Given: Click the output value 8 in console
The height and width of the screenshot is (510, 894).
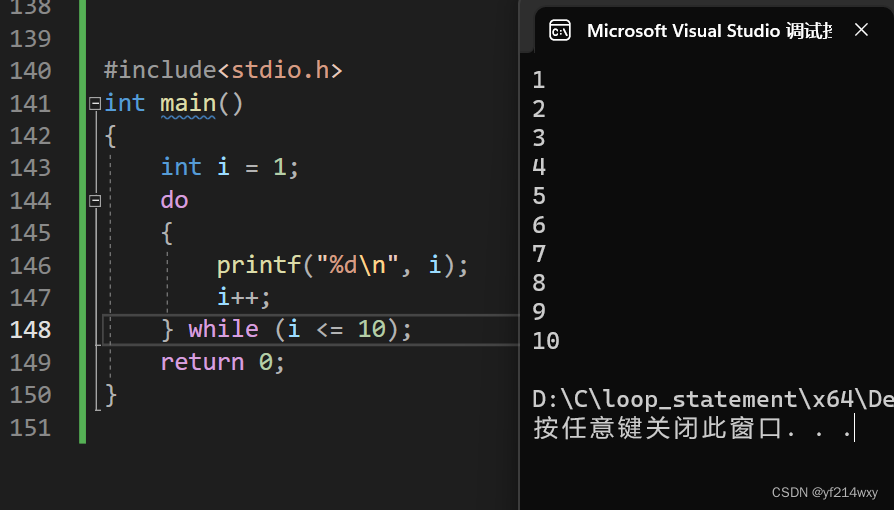Looking at the screenshot, I should click(539, 283).
